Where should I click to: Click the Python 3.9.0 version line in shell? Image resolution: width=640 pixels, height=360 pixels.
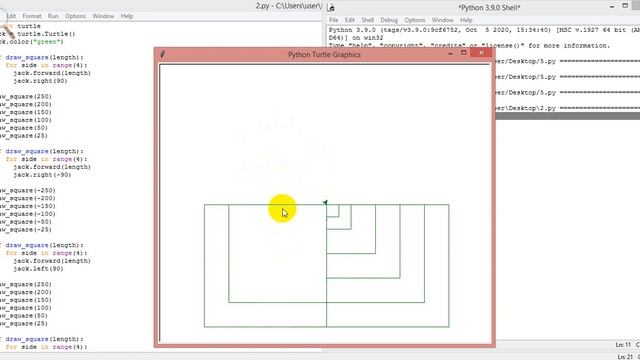pyautogui.click(x=484, y=30)
